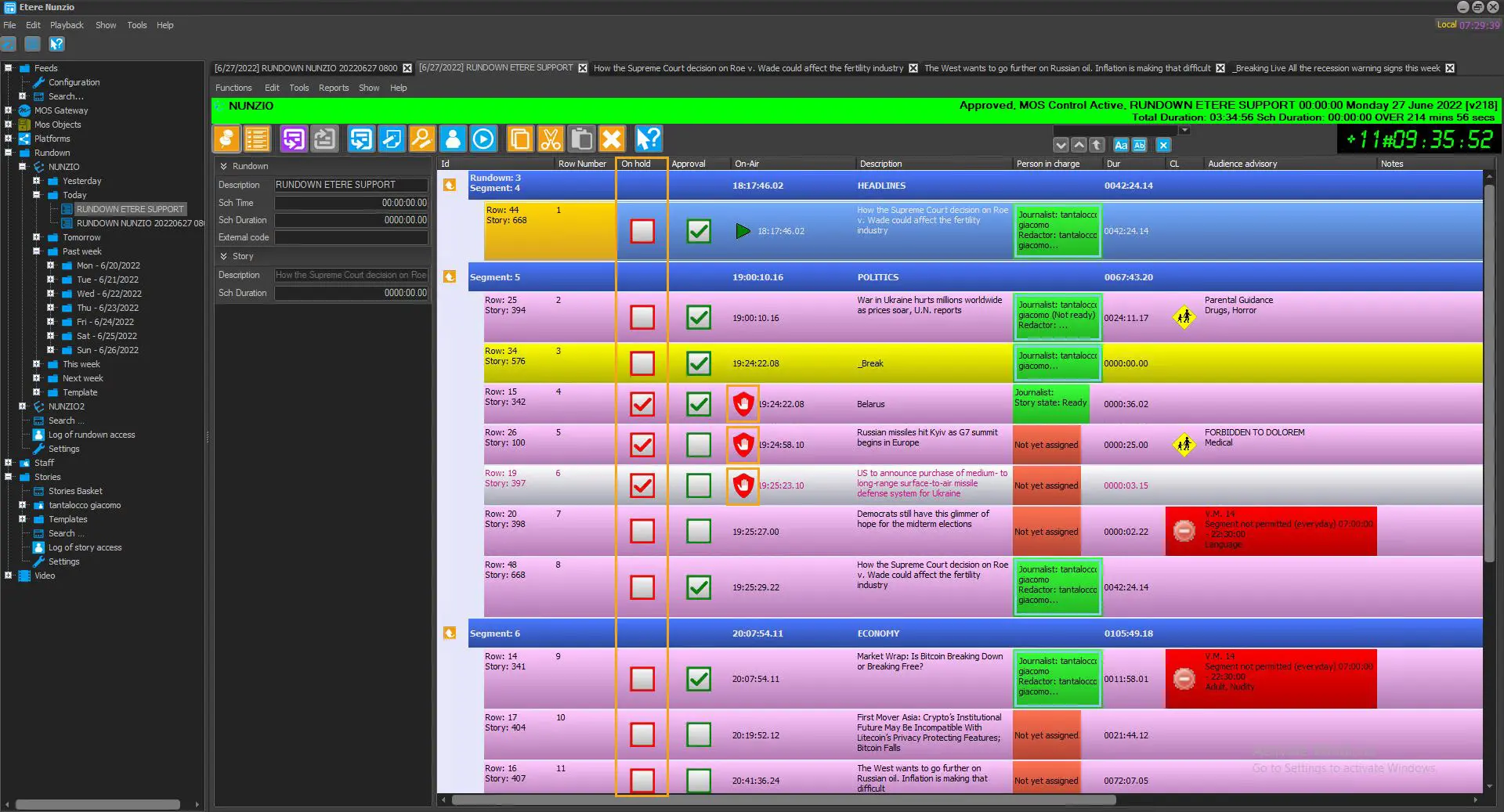Tick Approval for Russian missiles hit Kyiv story
Image resolution: width=1504 pixels, height=812 pixels.
(698, 445)
